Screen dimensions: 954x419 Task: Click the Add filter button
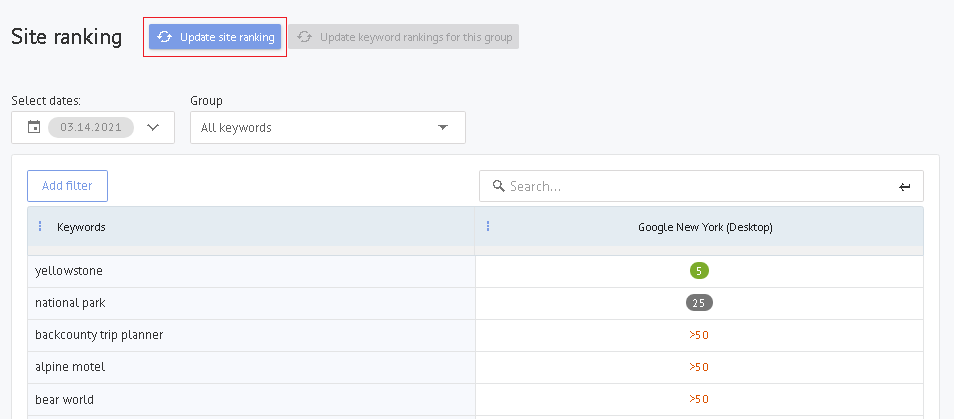(67, 186)
